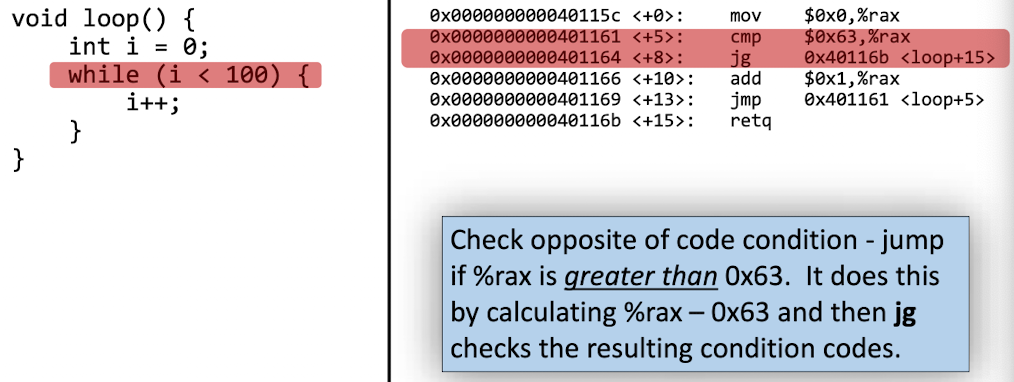Click address 0x000000000040116b
This screenshot has width=1014, height=382.
click(x=524, y=121)
